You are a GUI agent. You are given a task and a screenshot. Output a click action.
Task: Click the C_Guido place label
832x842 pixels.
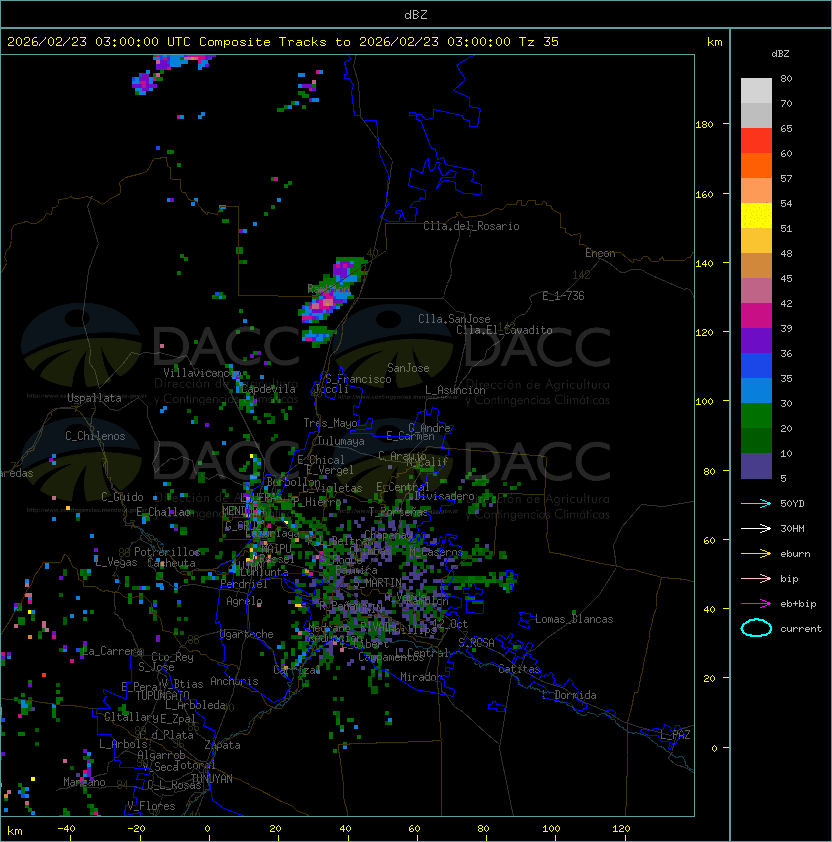[x=122, y=497]
